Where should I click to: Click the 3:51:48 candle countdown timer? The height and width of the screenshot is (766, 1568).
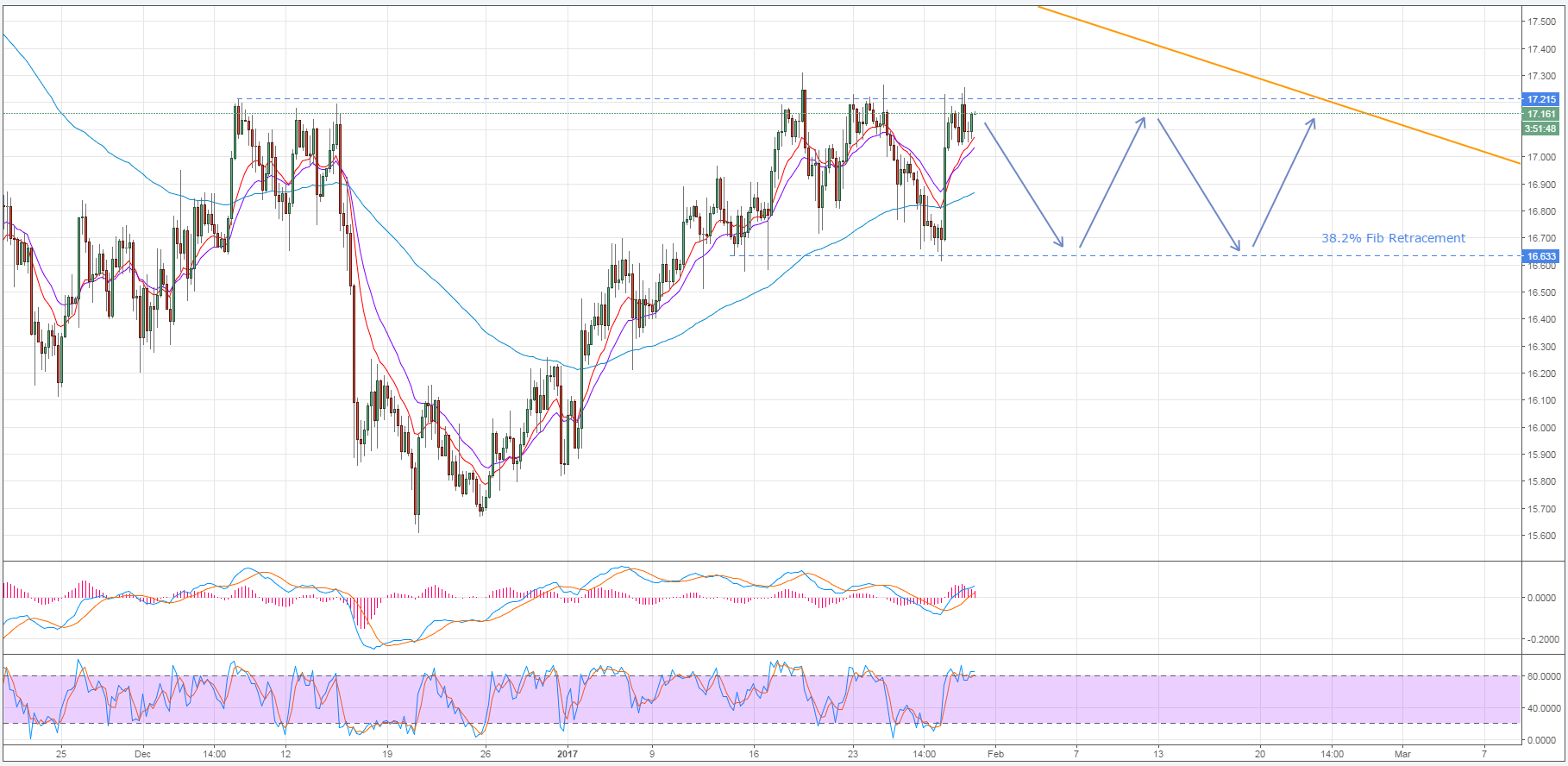[x=1540, y=129]
